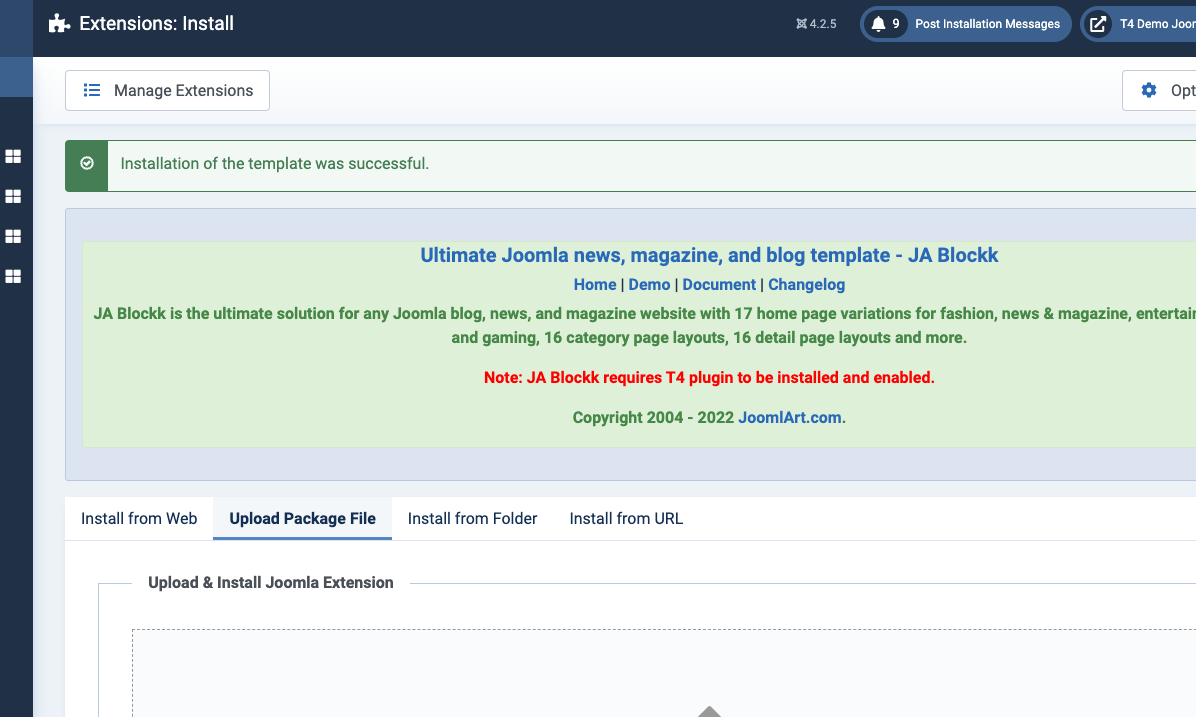This screenshot has height=717, width=1196.
Task: Switch to the Install from Web tab
Action: (x=139, y=518)
